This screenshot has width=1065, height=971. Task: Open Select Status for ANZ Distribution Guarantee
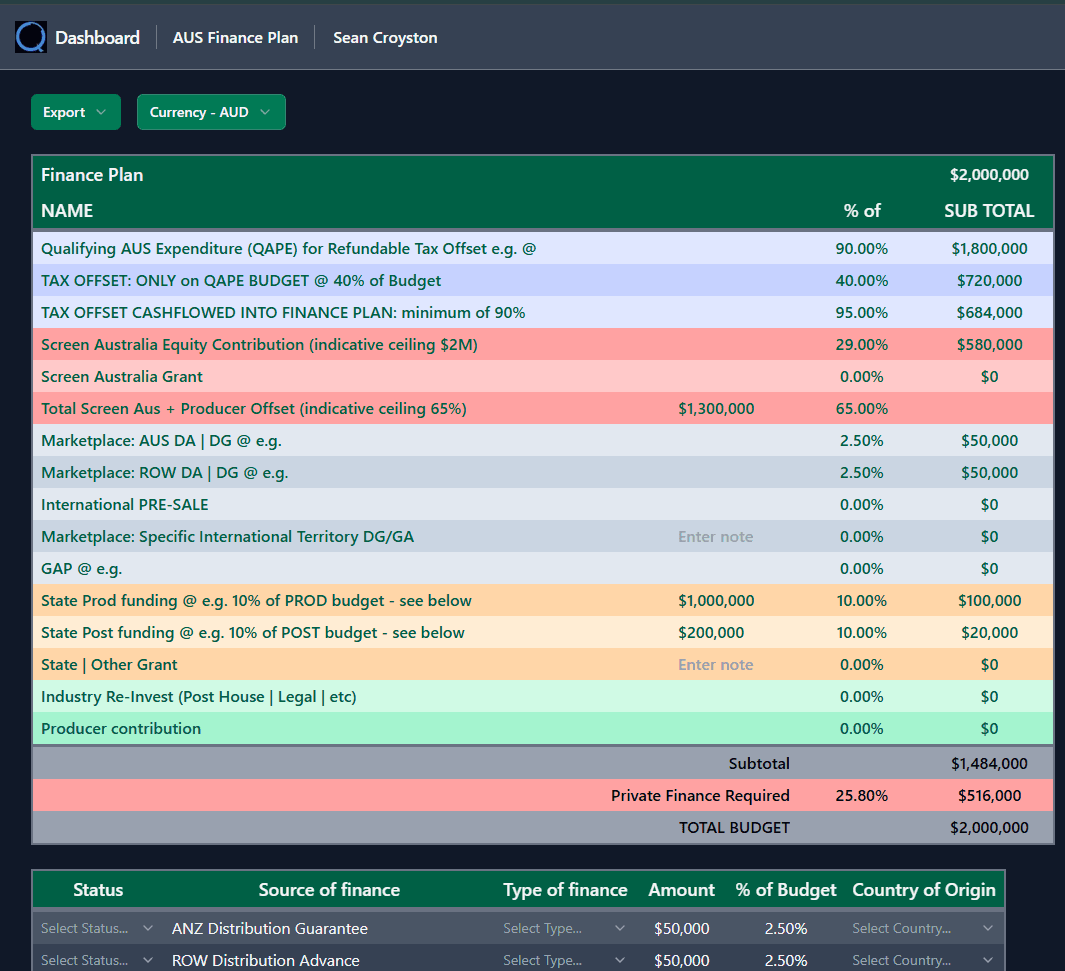(96, 928)
